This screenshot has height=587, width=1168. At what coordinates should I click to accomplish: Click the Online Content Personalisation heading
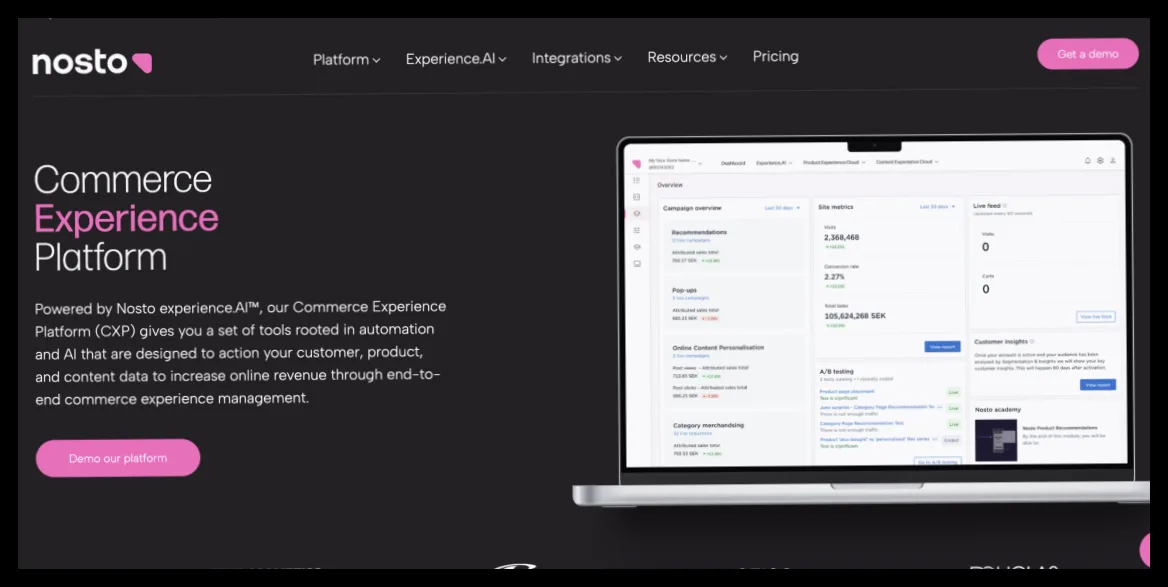[718, 348]
